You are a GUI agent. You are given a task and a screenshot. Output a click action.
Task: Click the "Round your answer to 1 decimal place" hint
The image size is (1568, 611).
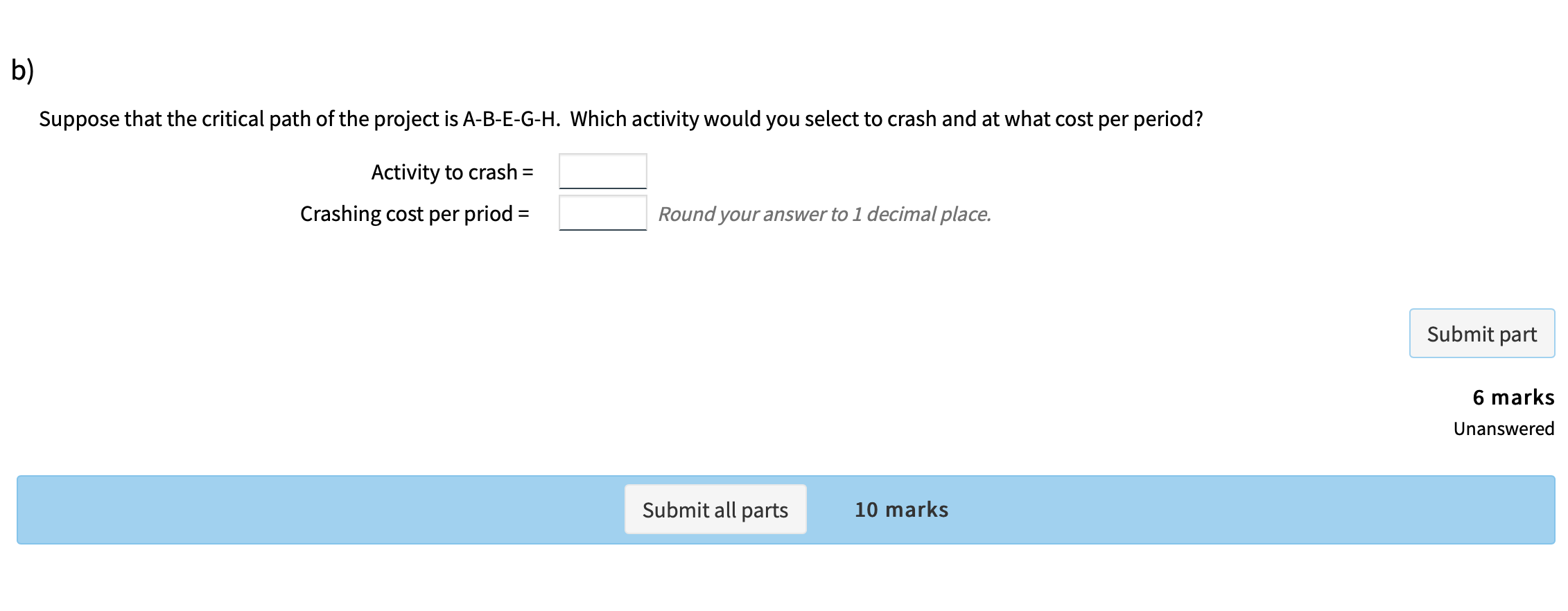(825, 214)
